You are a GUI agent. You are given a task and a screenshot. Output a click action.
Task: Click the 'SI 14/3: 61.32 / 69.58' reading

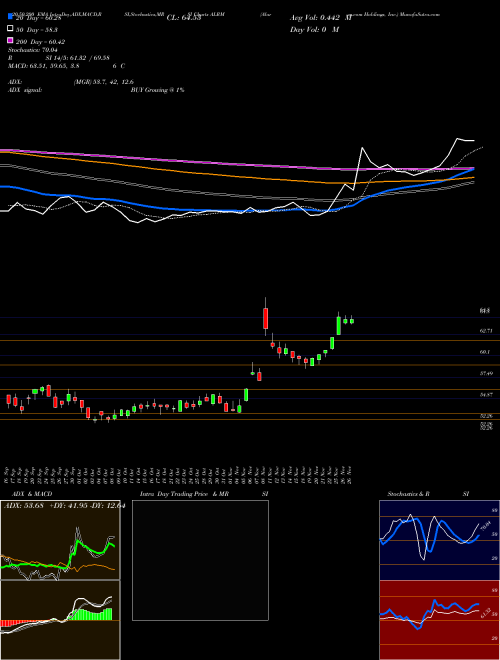[78, 58]
